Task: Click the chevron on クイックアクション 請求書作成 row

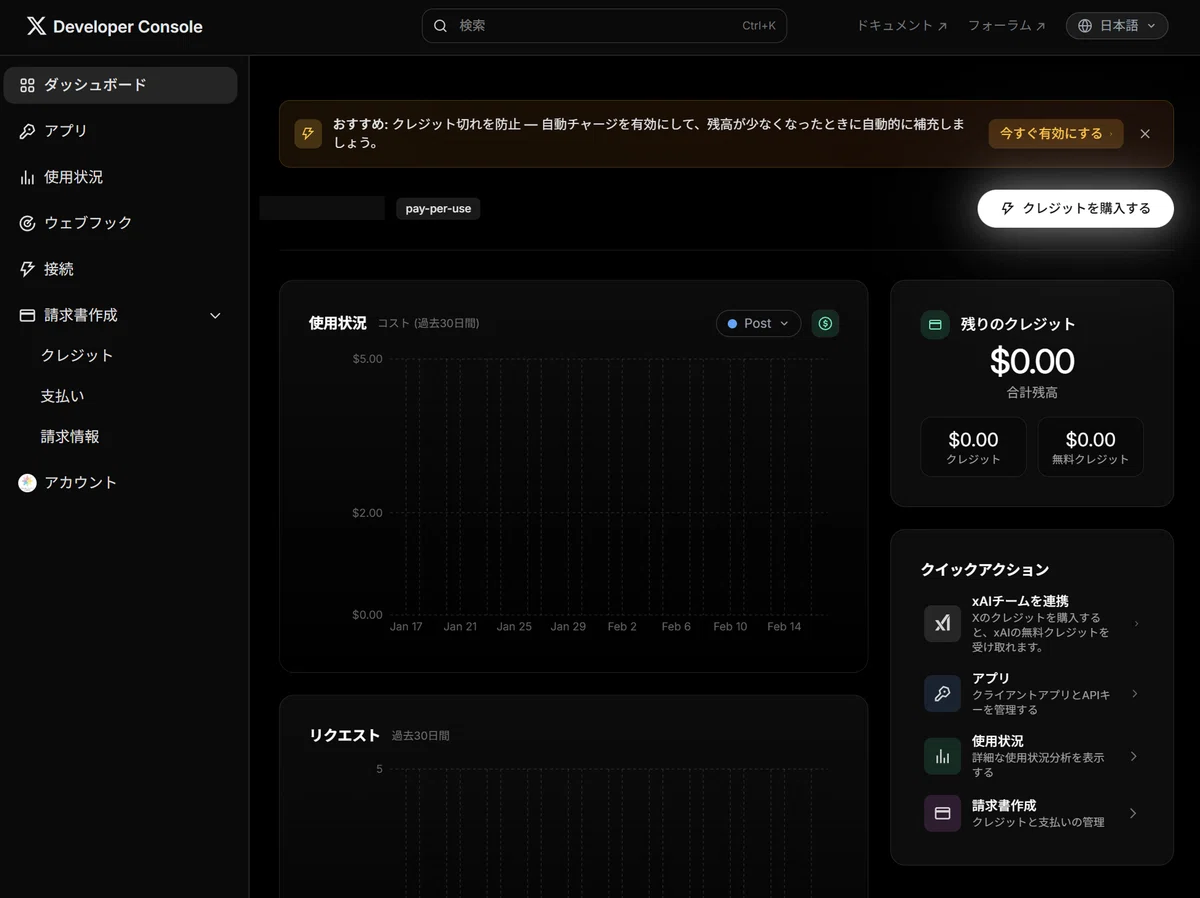Action: point(1133,814)
